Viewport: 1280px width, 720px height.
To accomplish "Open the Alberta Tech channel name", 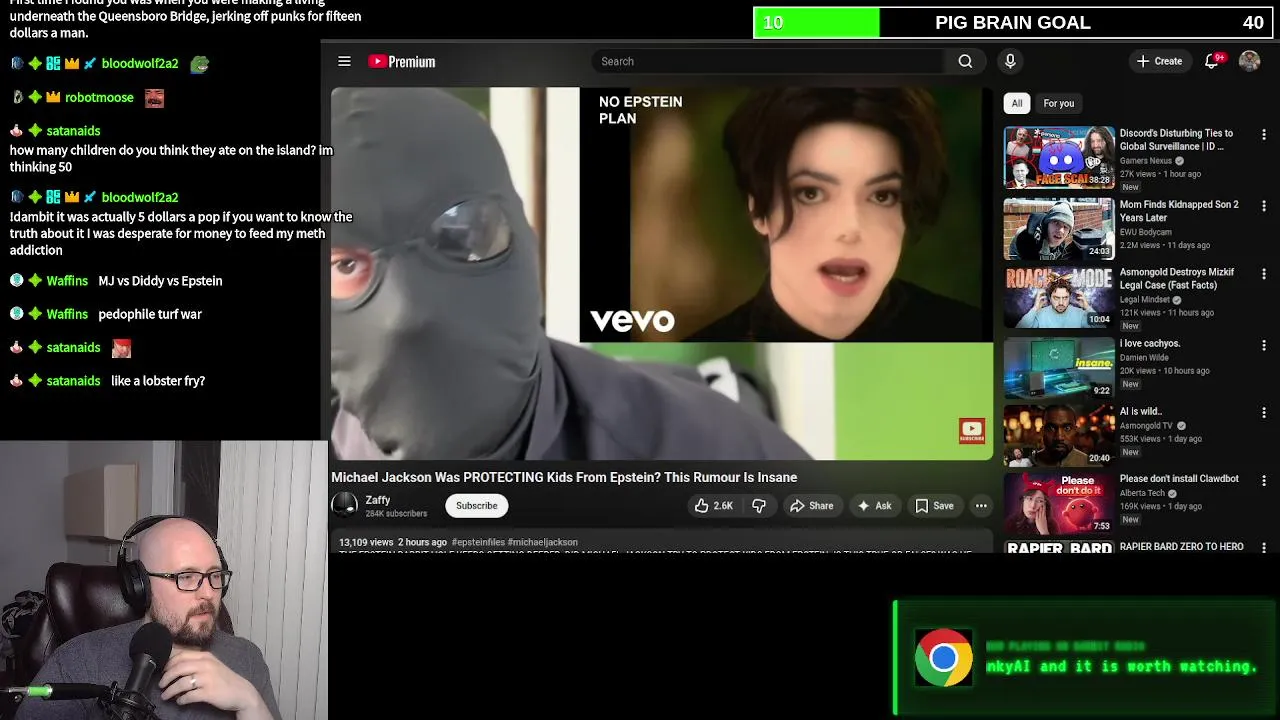I will click(1142, 494).
